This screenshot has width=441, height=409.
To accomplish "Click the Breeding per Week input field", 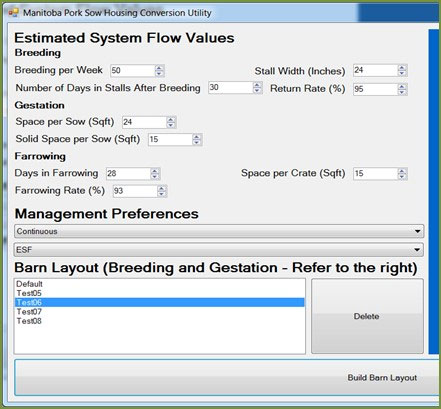I will tap(133, 71).
